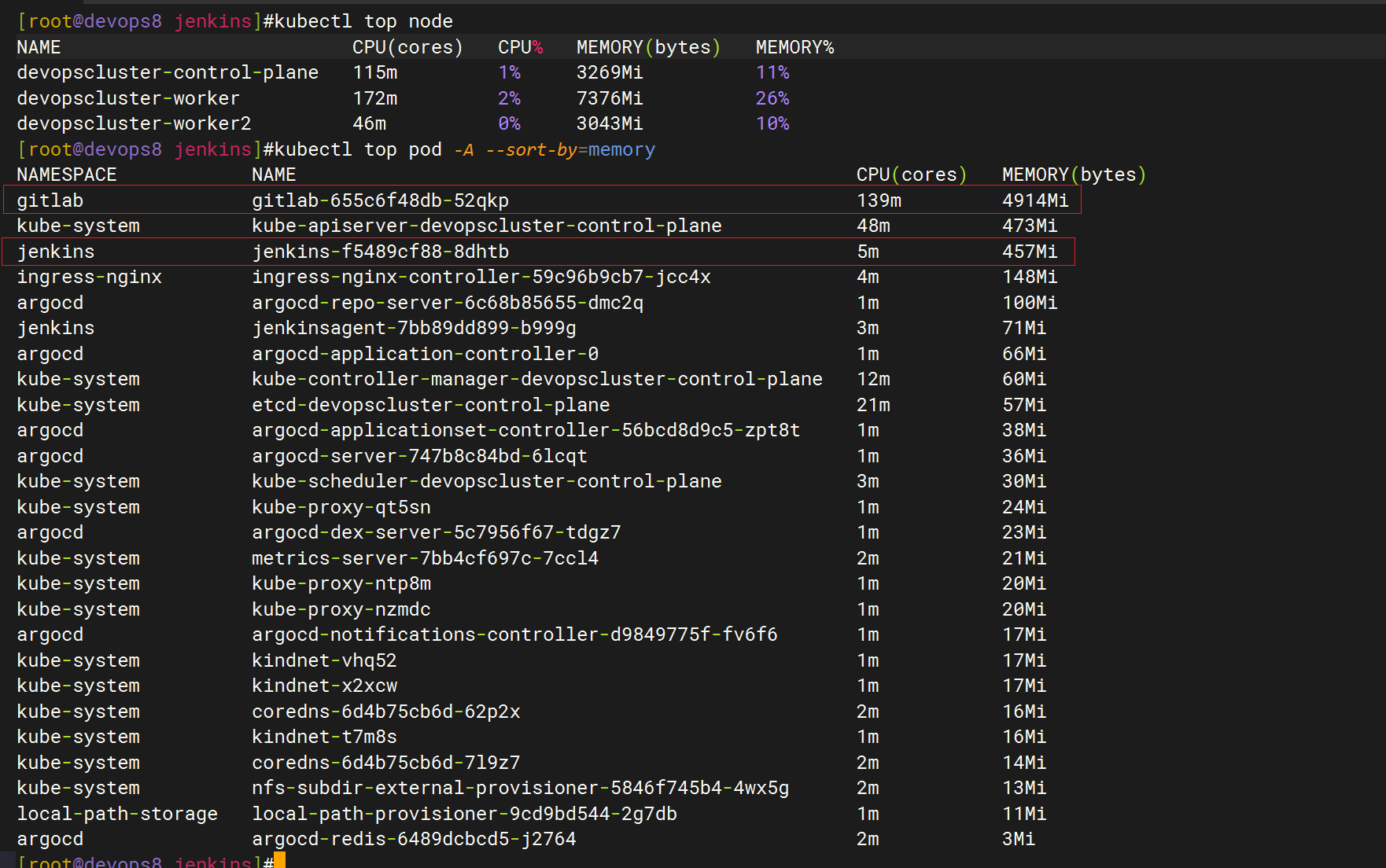
Task: Select pod metrics-server-7bb4cf697c-7ccl4
Action: click(x=425, y=558)
